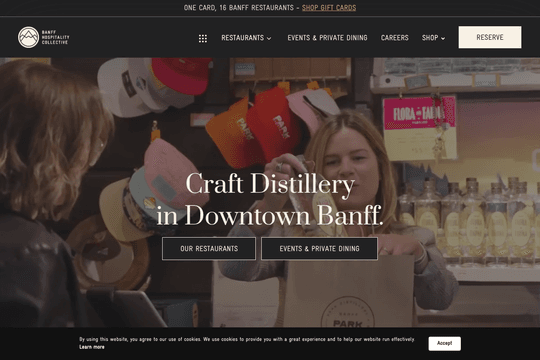Click the Reserve button
Viewport: 540px width, 360px height.
490,37
